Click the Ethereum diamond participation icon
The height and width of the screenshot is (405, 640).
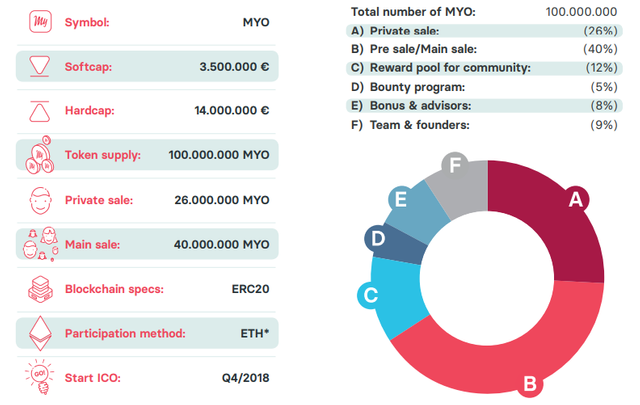pyautogui.click(x=40, y=334)
